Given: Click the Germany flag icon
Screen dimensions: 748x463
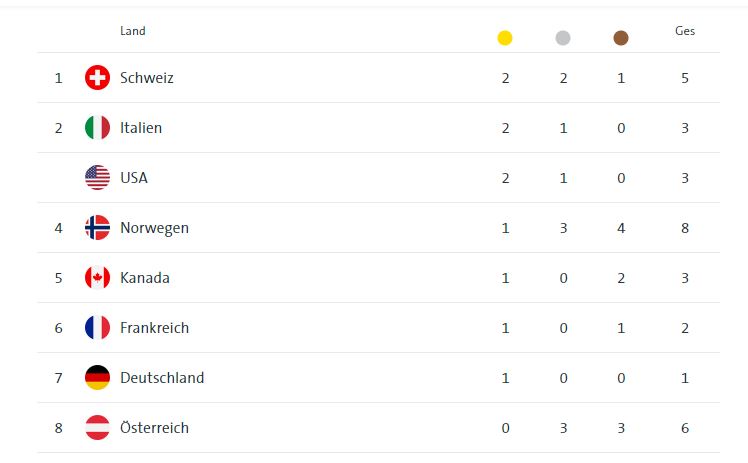Looking at the screenshot, I should click(97, 378).
